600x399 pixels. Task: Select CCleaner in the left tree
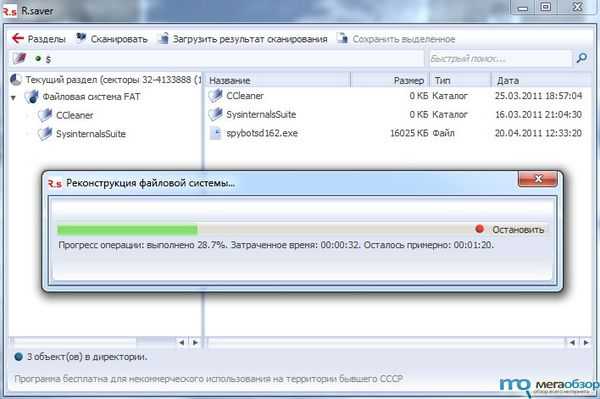[75, 115]
